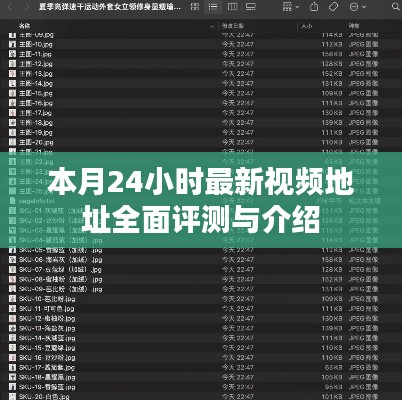This screenshot has width=402, height=400.
Task: Switch to icon grid view
Action: pyautogui.click(x=195, y=7)
